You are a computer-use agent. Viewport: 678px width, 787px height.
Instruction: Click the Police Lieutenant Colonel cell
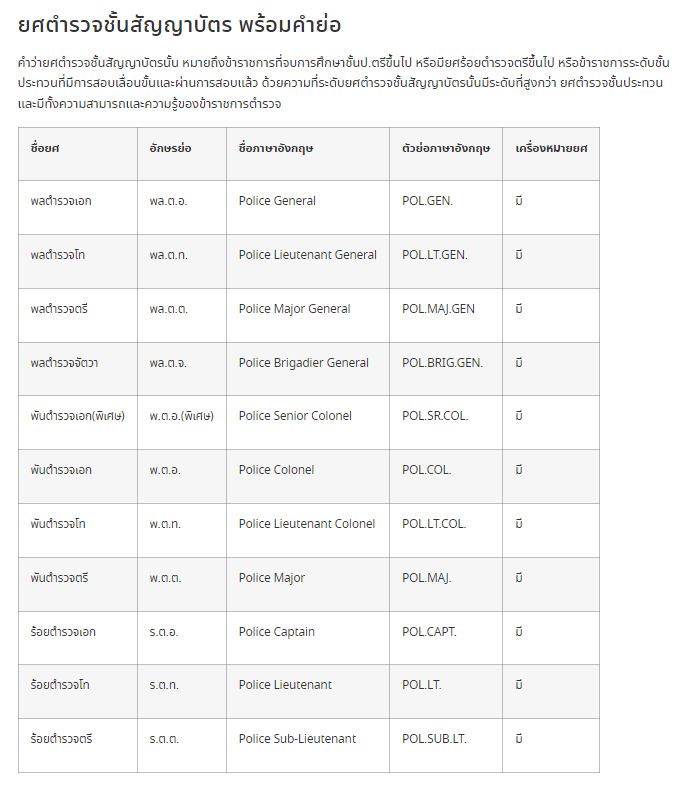click(x=306, y=524)
